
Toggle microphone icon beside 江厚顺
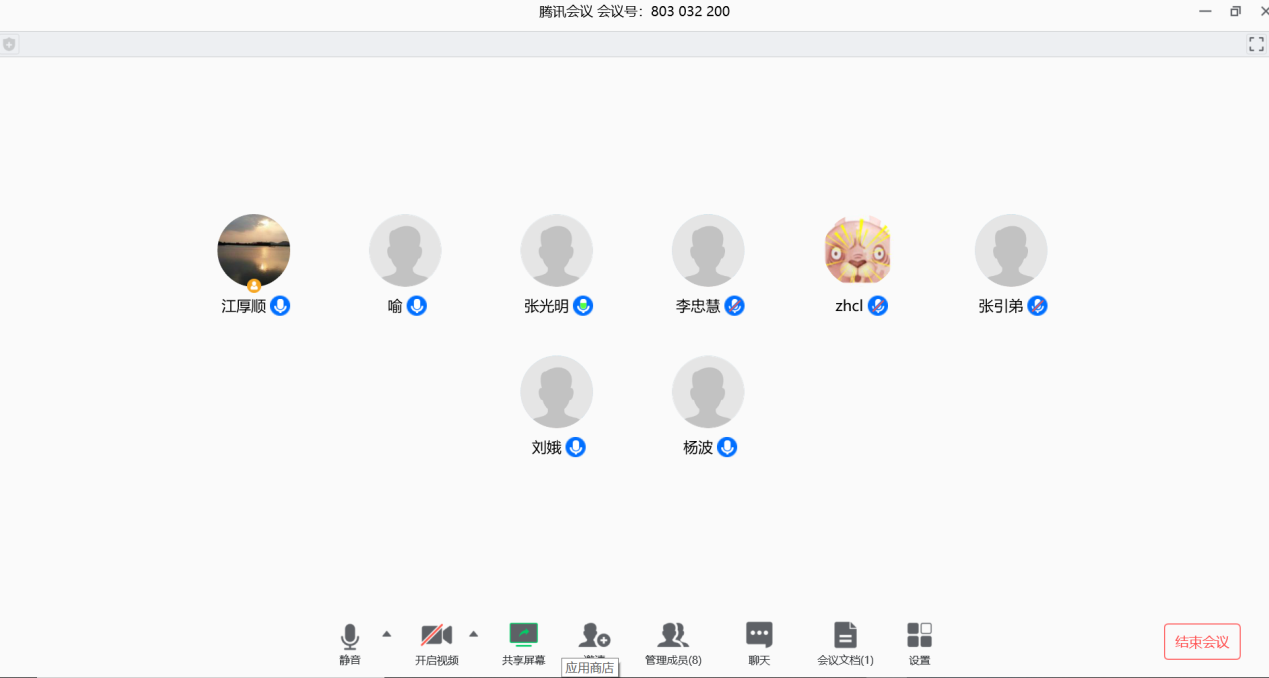click(281, 306)
